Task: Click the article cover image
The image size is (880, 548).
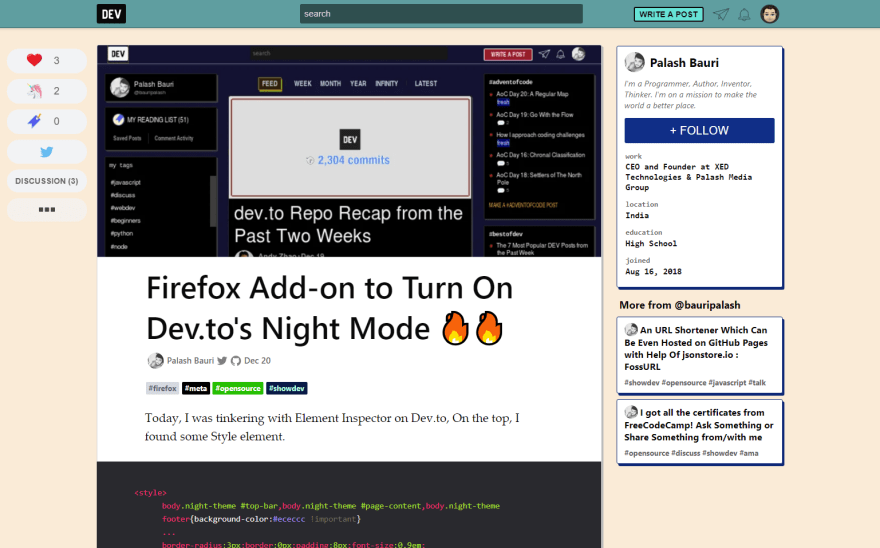Action: tap(349, 151)
